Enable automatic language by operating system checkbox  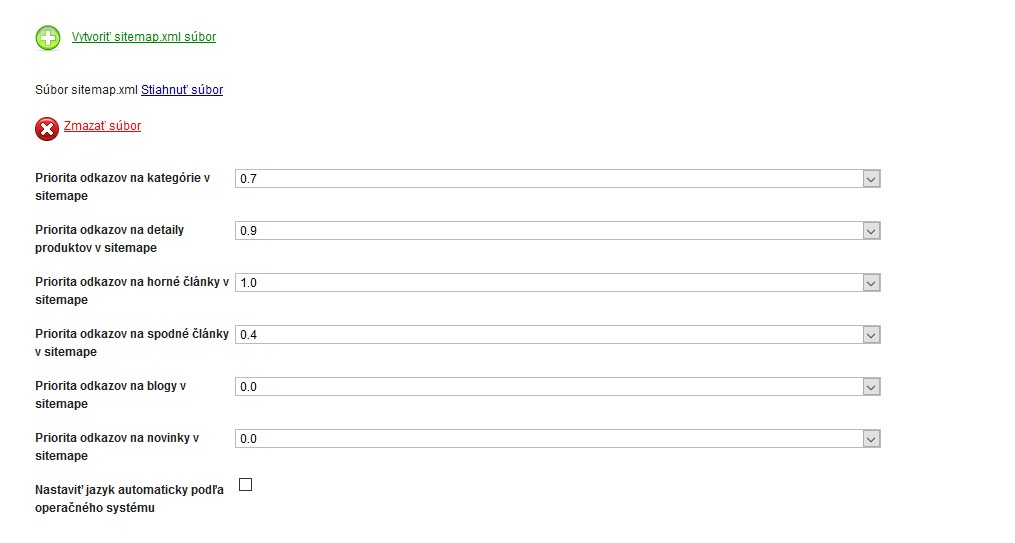point(246,485)
